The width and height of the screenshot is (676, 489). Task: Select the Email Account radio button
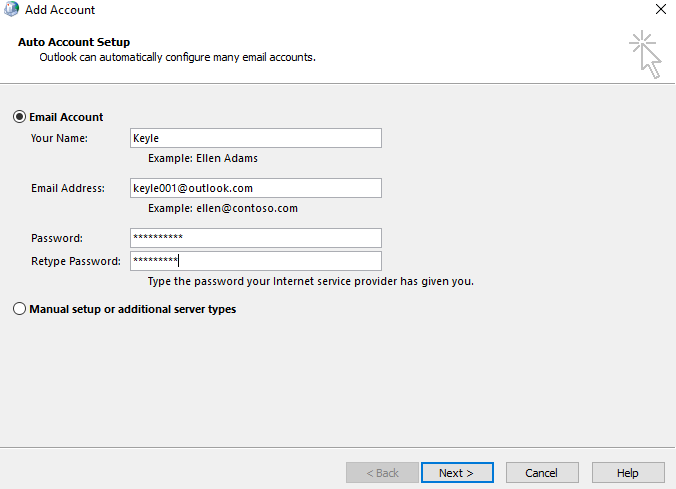click(x=20, y=117)
